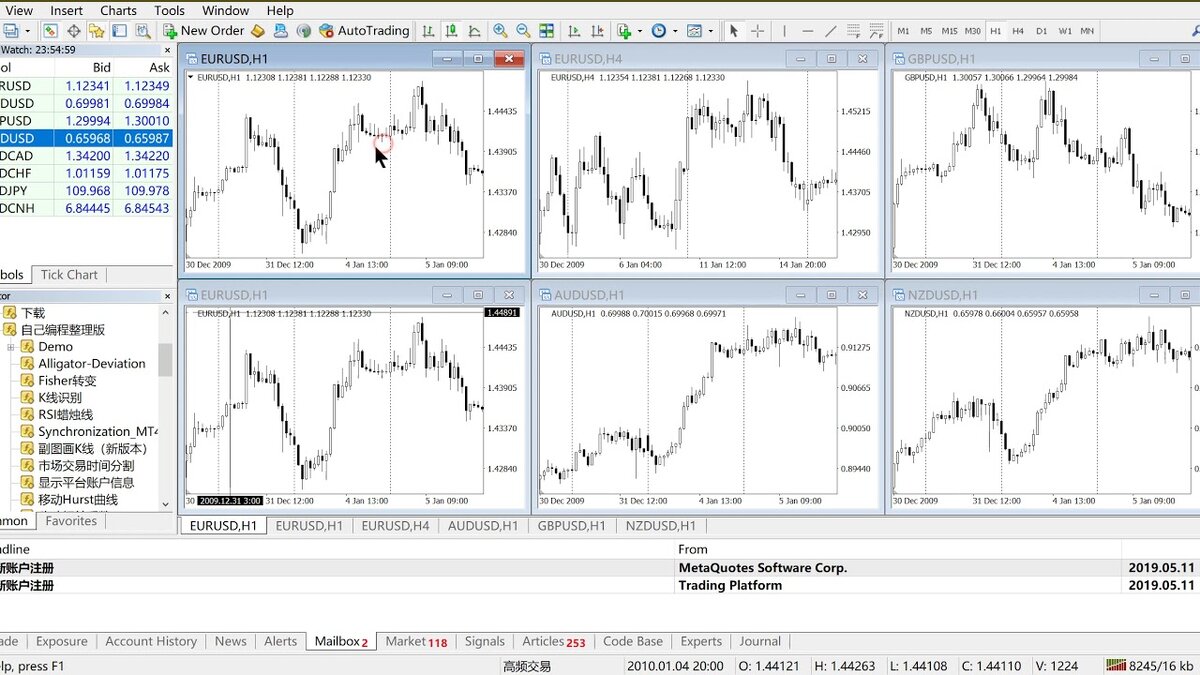
Task: Open the Tick Chart tab
Action: pos(69,275)
